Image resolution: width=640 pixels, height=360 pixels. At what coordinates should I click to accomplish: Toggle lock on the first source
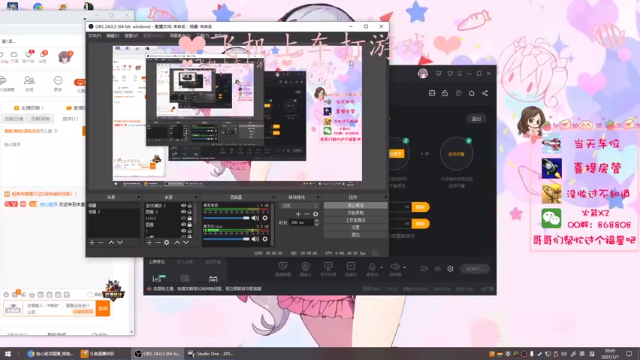pos(190,206)
